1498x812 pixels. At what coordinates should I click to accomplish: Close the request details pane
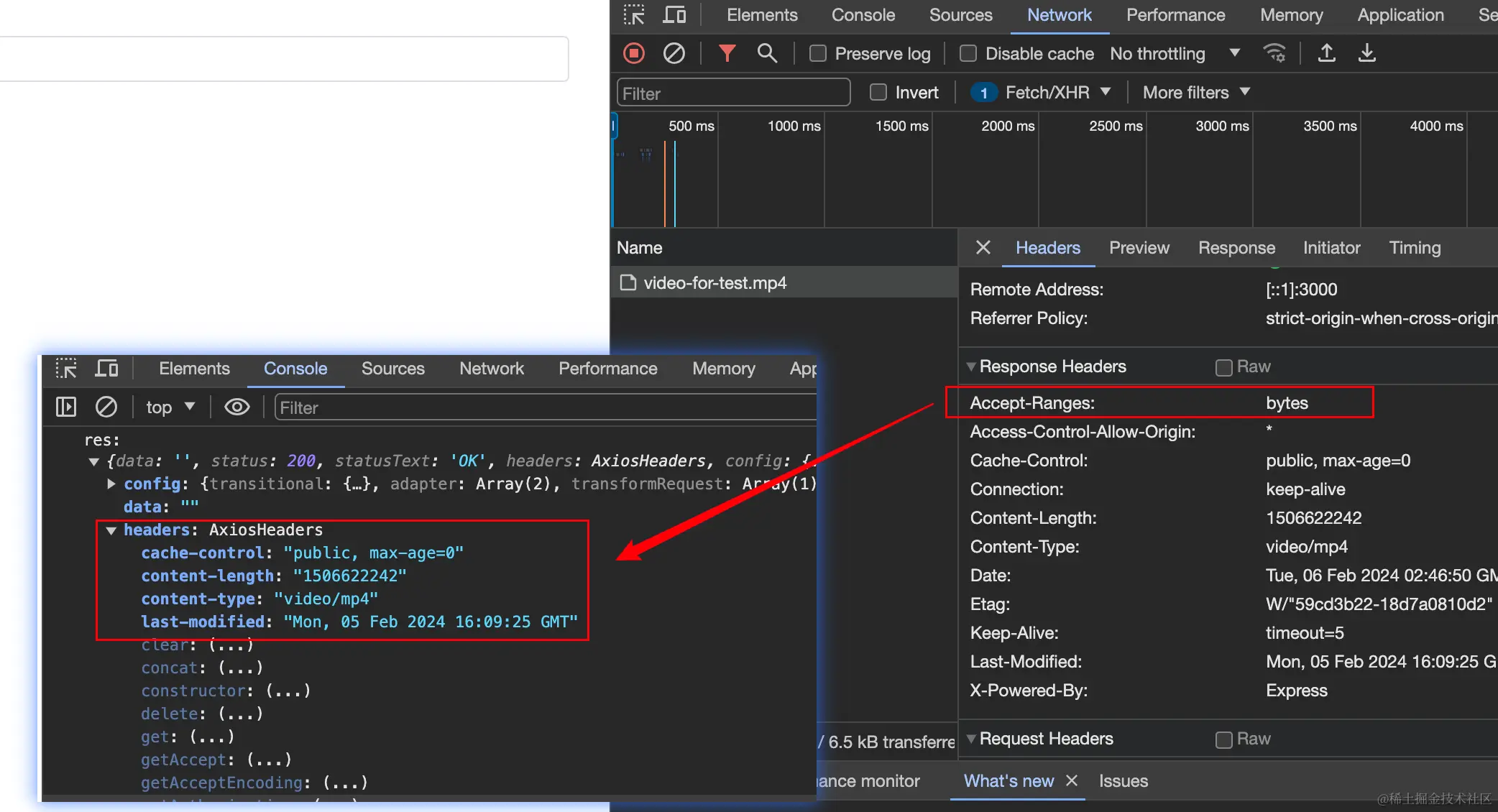click(983, 248)
